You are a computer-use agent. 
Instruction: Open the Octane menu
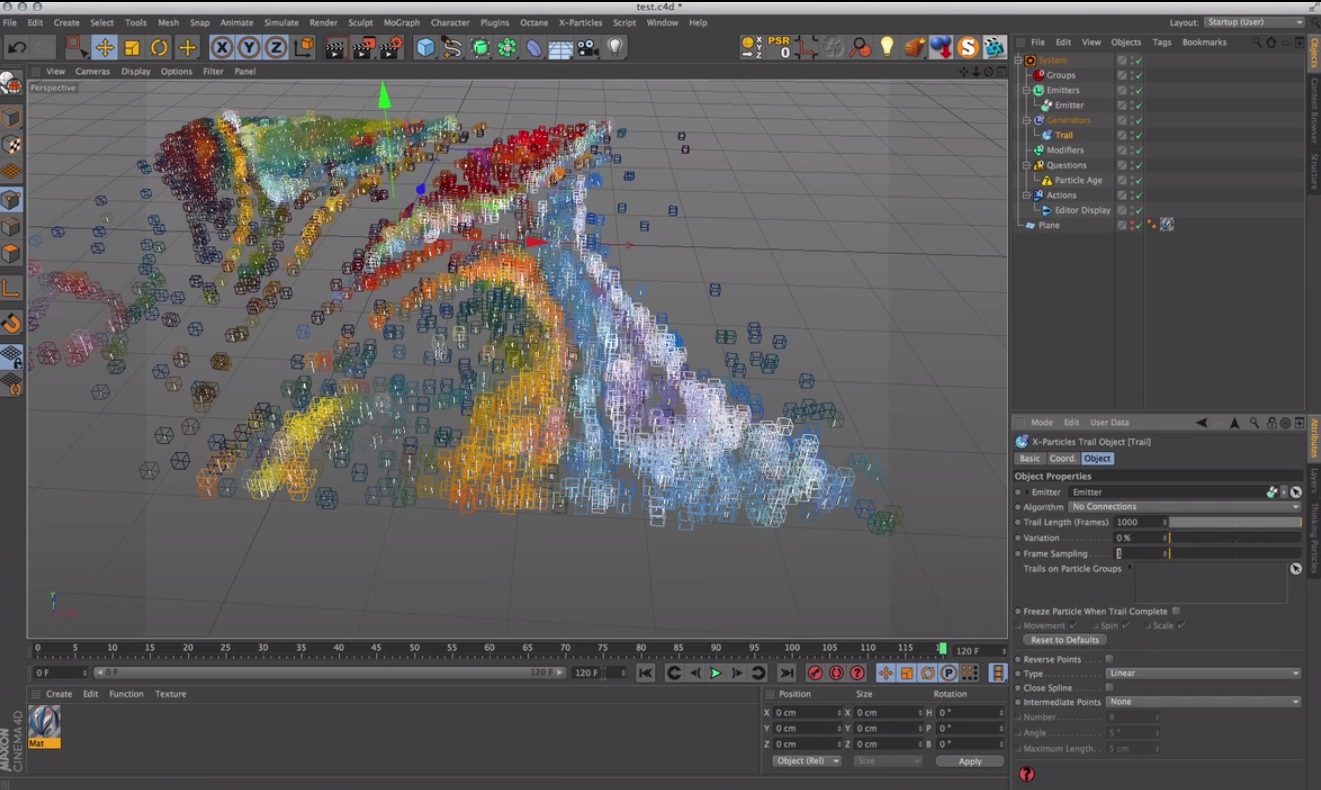(x=533, y=22)
